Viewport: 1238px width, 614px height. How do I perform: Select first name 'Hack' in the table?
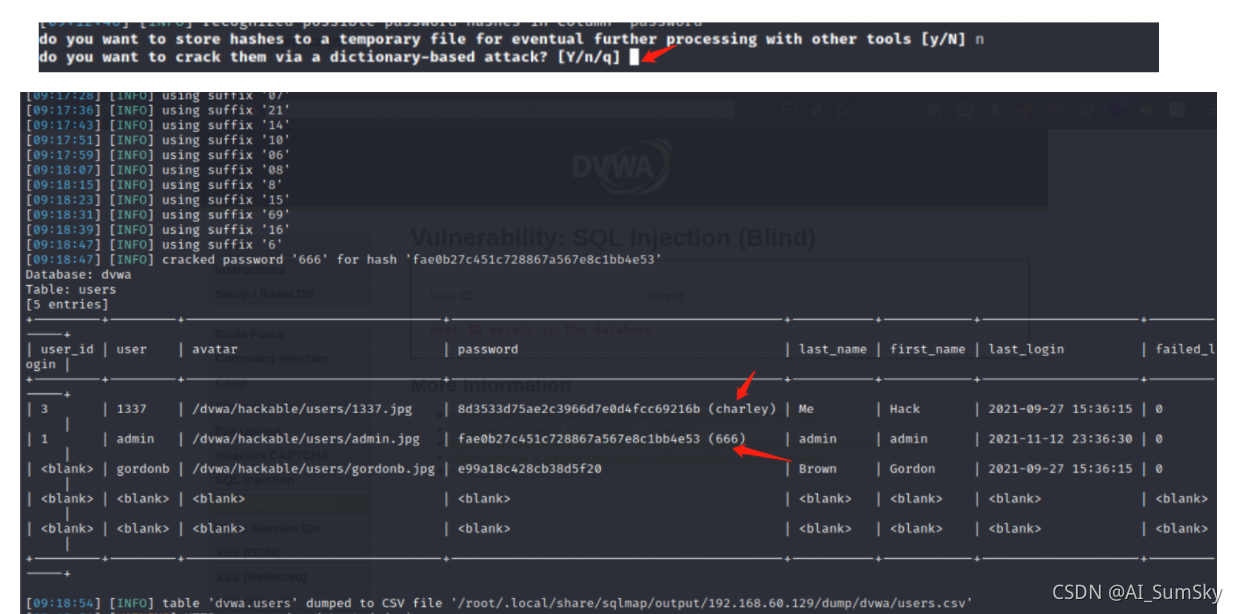pyautogui.click(x=905, y=409)
